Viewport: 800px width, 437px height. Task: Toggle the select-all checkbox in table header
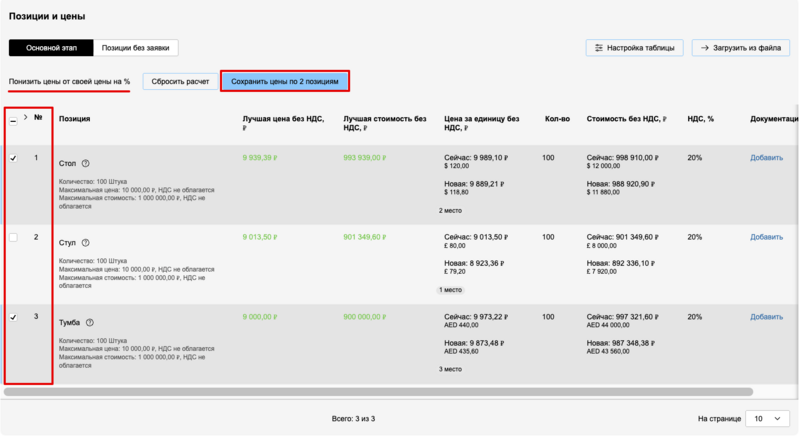click(x=13, y=120)
